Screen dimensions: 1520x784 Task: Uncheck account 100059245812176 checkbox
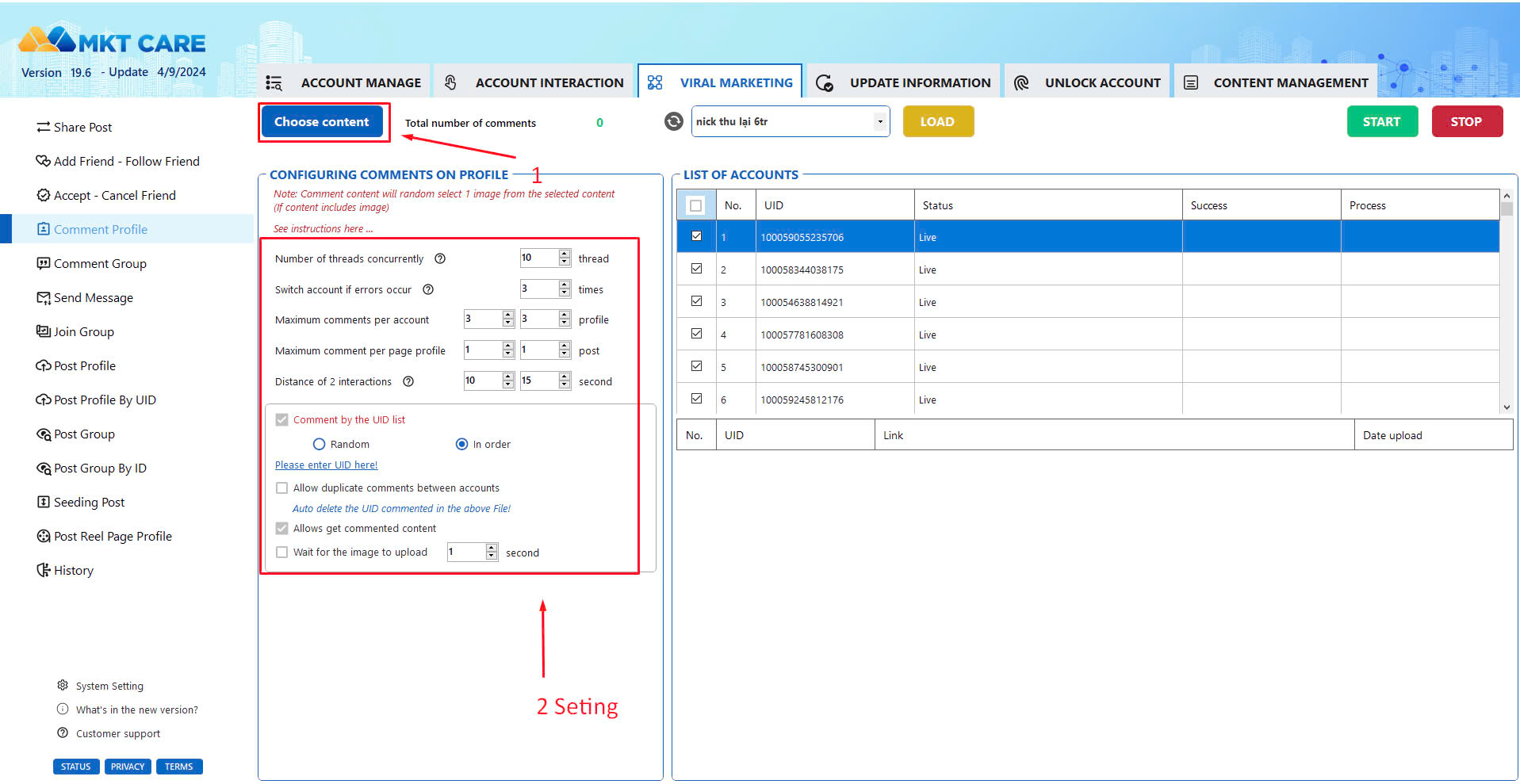[x=696, y=399]
